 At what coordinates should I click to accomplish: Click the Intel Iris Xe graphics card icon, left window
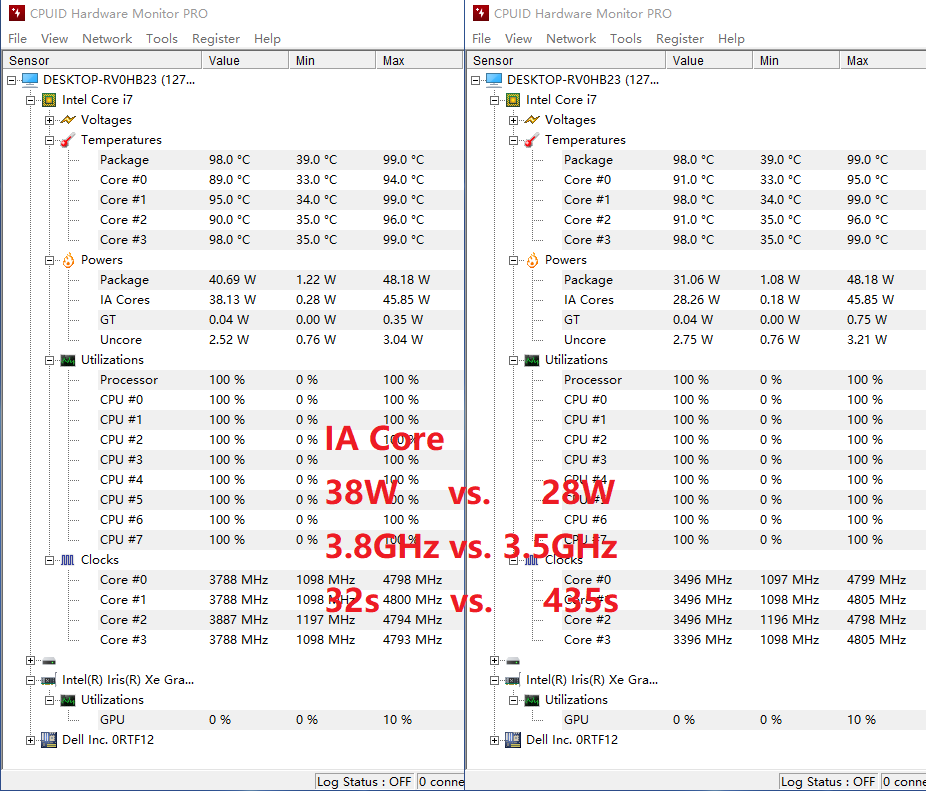pos(48,680)
